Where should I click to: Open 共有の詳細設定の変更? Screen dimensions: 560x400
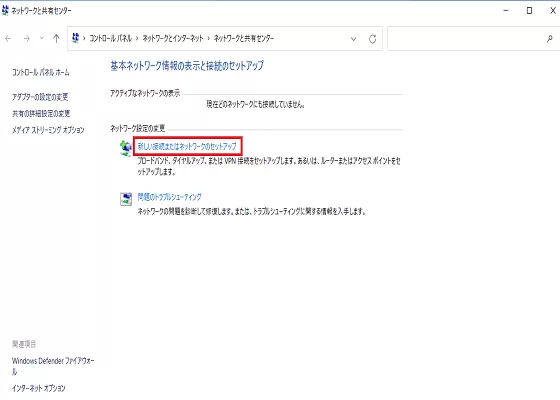(x=41, y=114)
